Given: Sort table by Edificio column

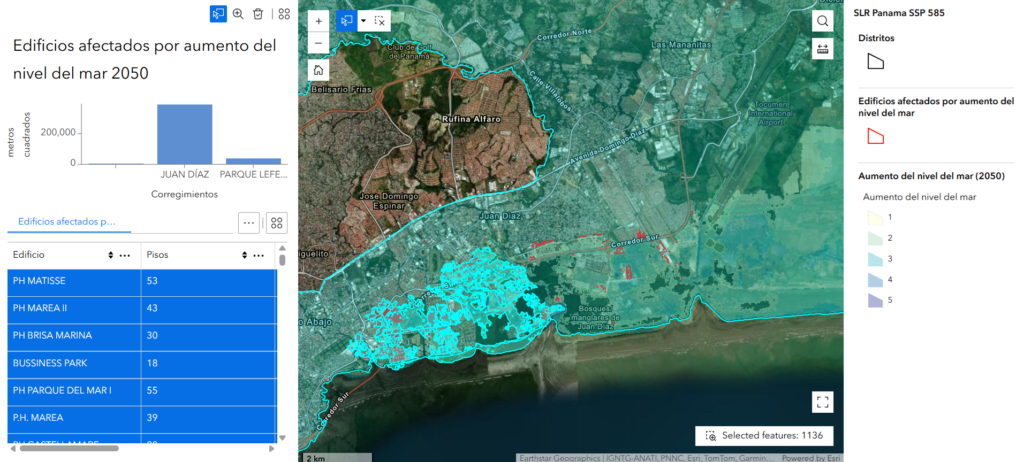Looking at the screenshot, I should pyautogui.click(x=110, y=256).
